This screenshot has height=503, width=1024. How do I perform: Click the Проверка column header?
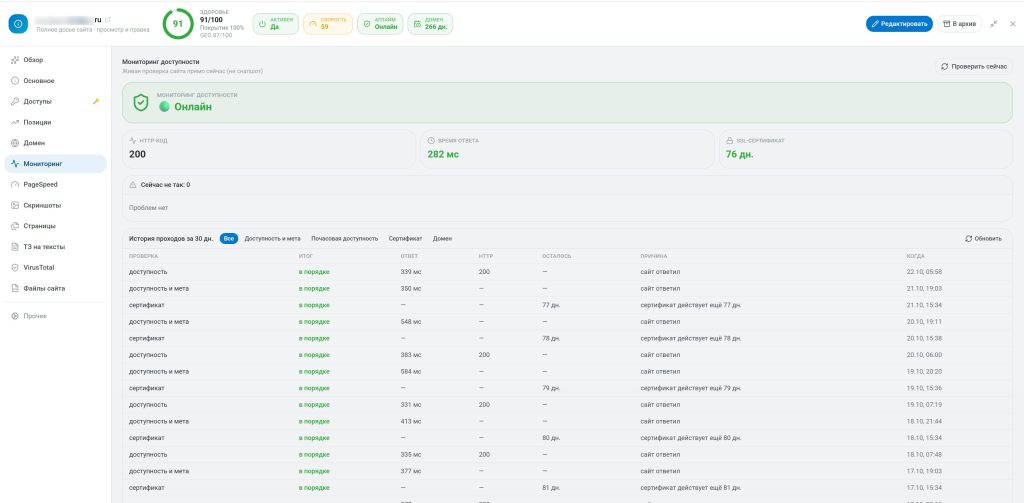click(144, 256)
